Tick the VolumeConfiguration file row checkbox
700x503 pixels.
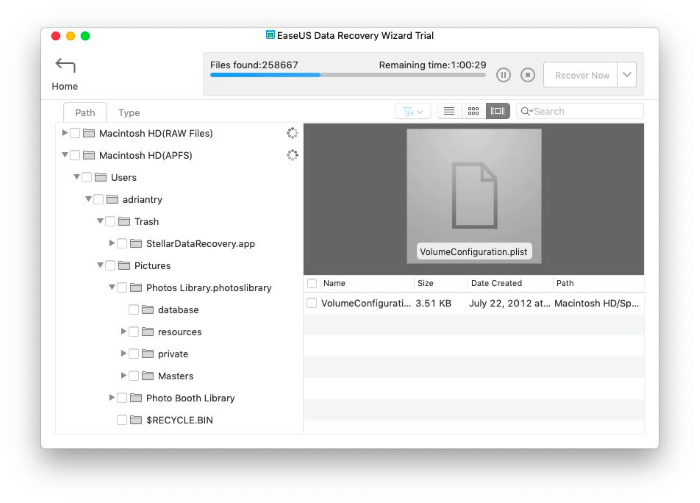312,303
